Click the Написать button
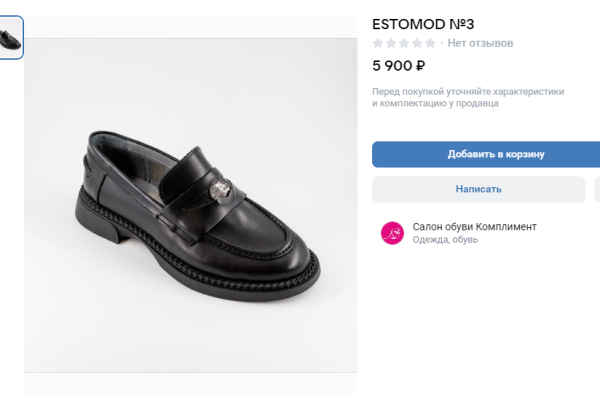This screenshot has width=600, height=400. [478, 189]
